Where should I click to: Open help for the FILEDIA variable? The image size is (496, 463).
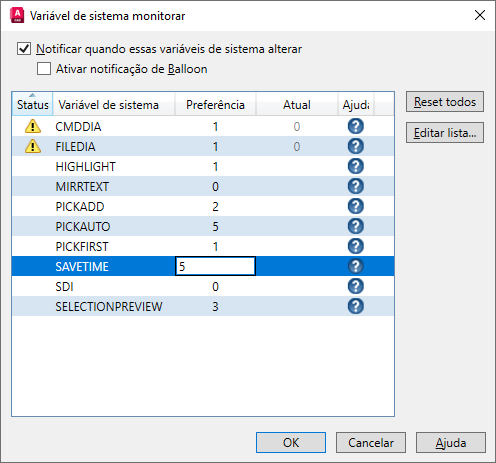(x=356, y=146)
